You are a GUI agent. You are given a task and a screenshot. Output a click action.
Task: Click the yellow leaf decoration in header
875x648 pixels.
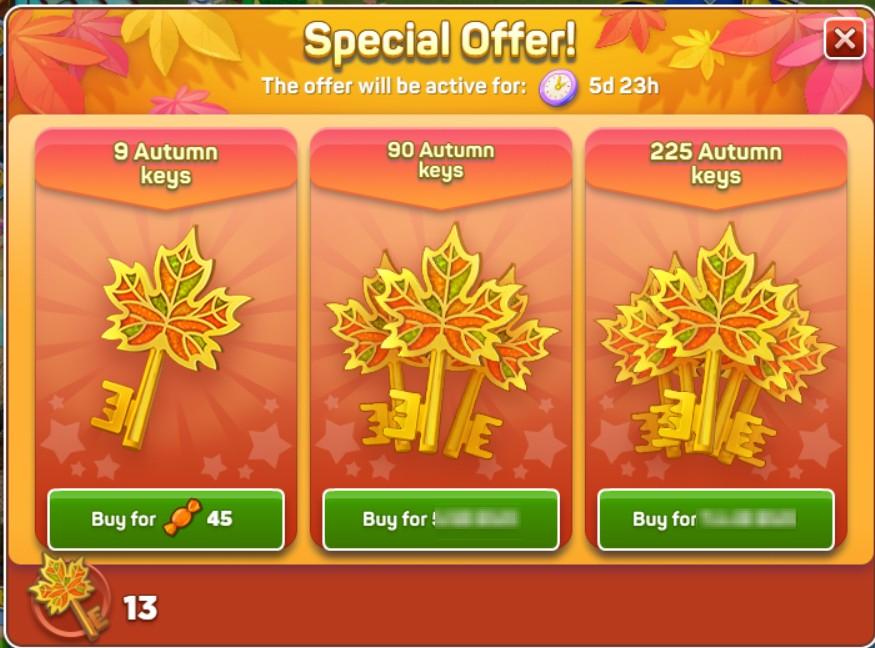tap(174, 38)
